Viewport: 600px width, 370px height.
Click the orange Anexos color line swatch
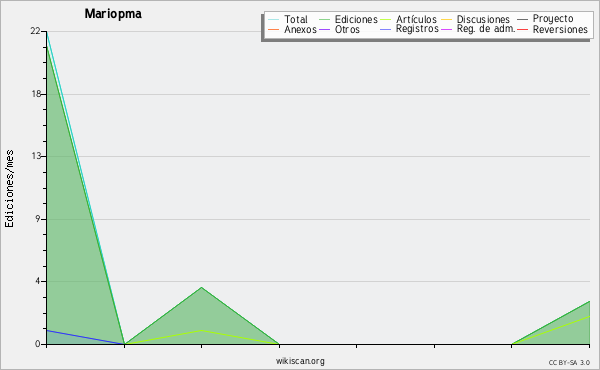coord(274,29)
